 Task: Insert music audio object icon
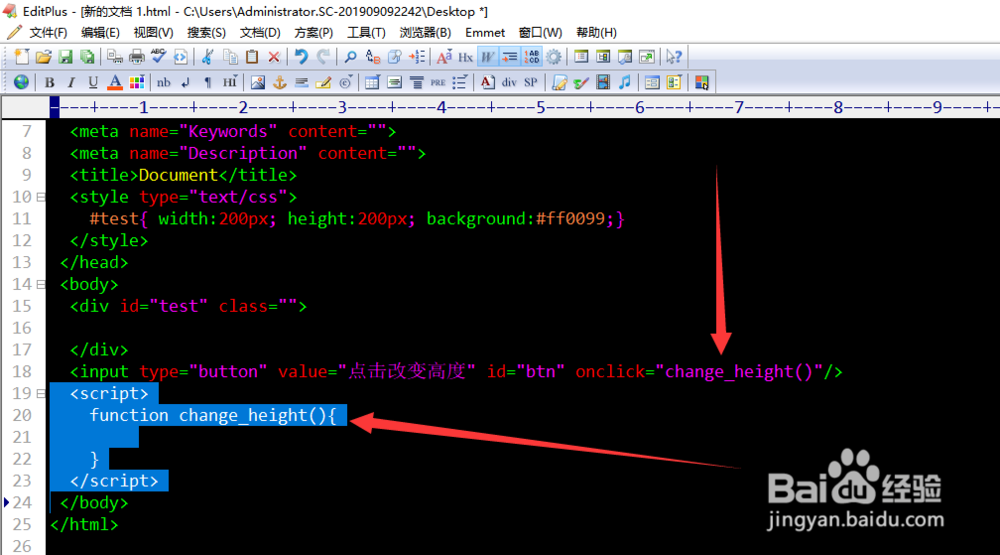click(624, 82)
